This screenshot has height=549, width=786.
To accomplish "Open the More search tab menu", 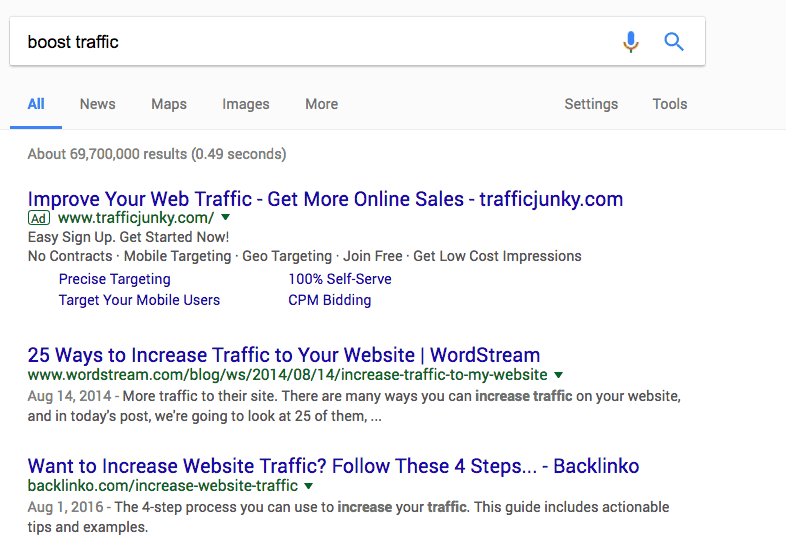I will point(321,104).
